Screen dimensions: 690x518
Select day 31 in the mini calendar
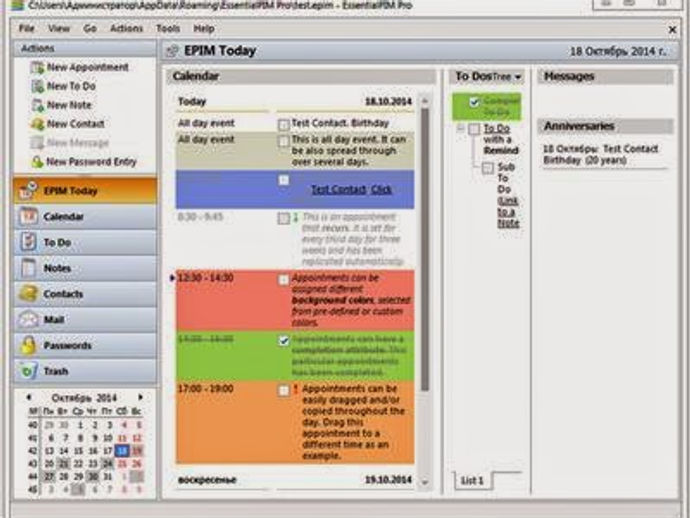point(108,477)
